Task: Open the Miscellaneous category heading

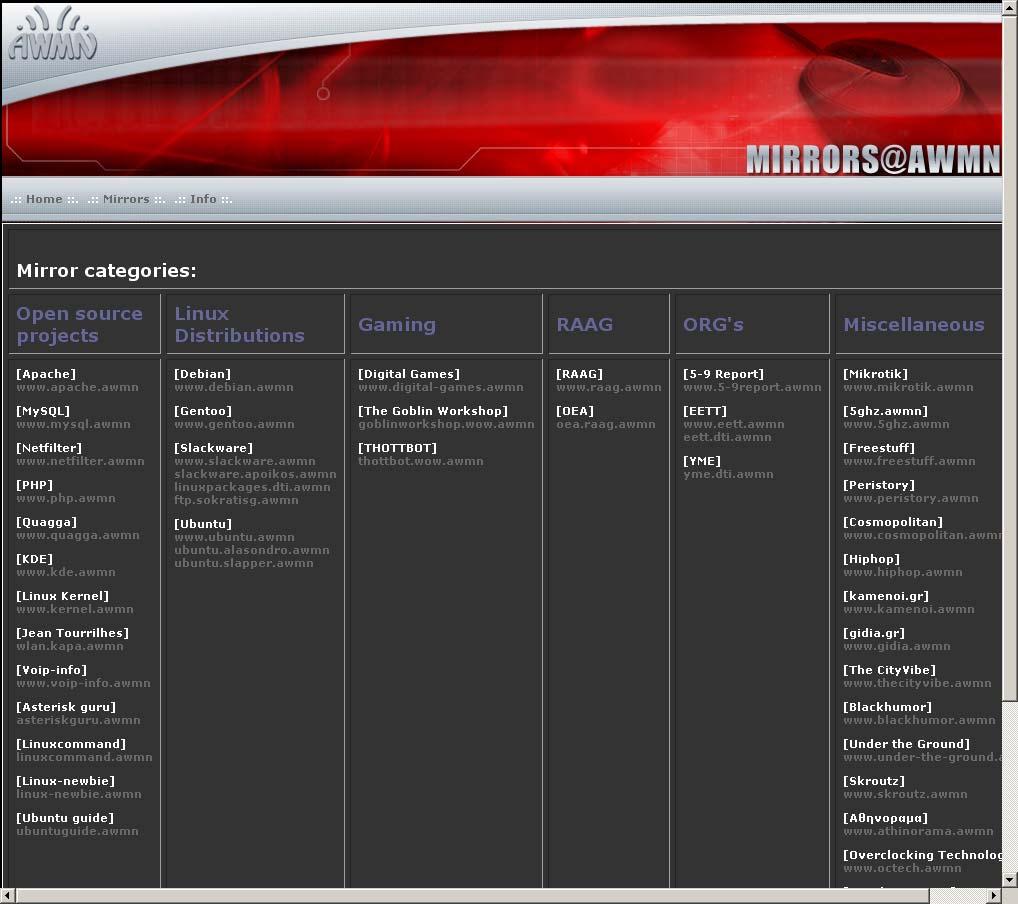Action: click(x=913, y=325)
